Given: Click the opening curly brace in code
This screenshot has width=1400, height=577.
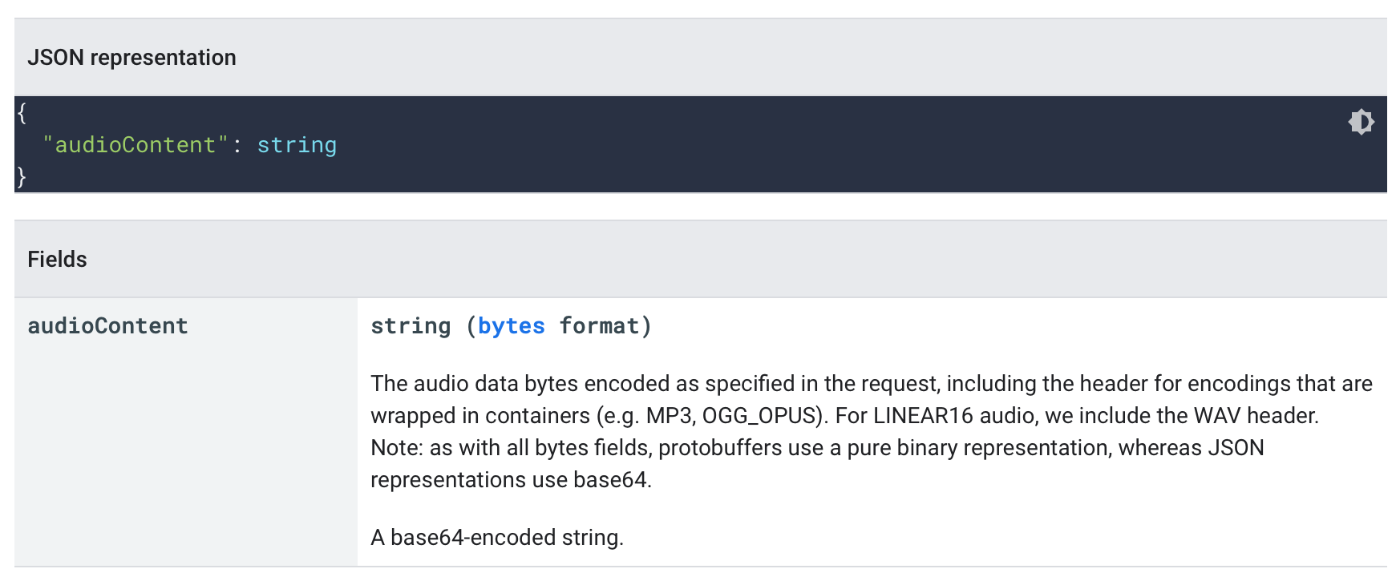Looking at the screenshot, I should coord(21,113).
